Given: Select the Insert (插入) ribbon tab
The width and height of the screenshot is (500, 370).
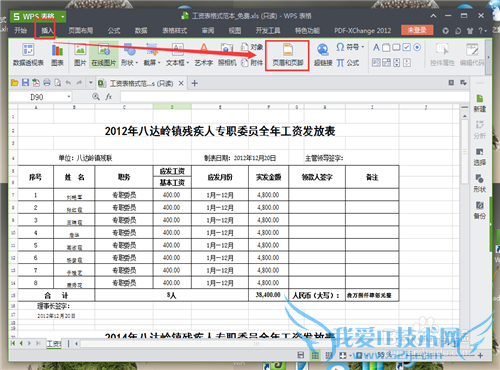Looking at the screenshot, I should tap(47, 31).
